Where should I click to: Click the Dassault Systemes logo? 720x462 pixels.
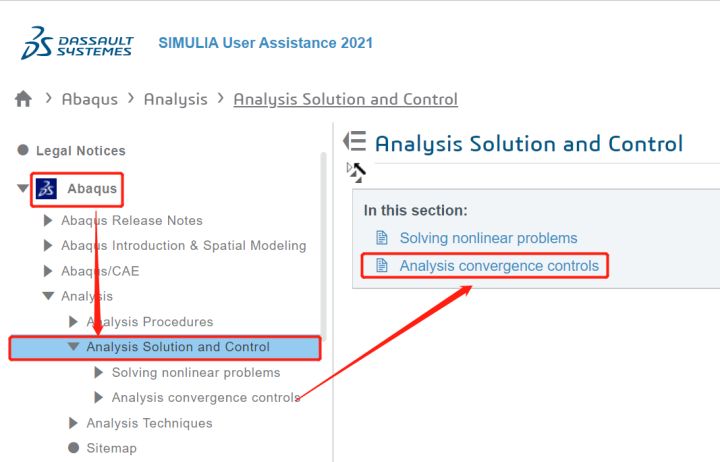click(77, 43)
